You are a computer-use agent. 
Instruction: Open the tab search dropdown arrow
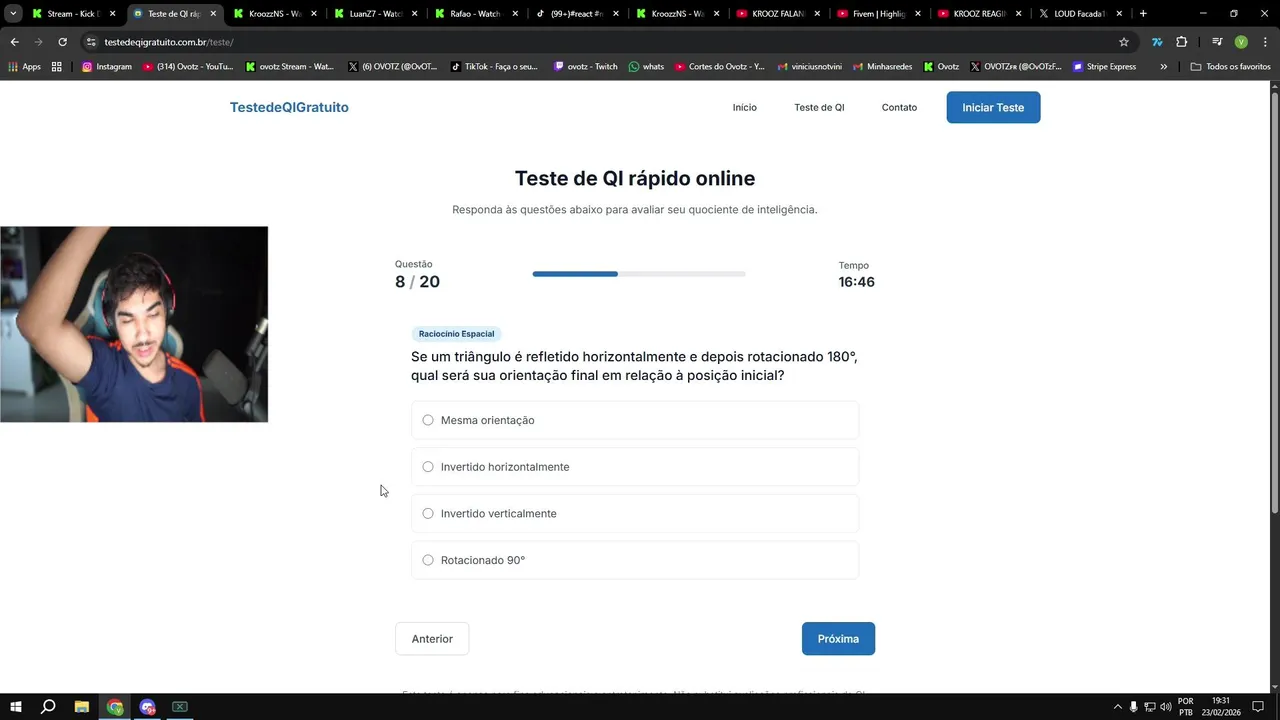pos(13,14)
